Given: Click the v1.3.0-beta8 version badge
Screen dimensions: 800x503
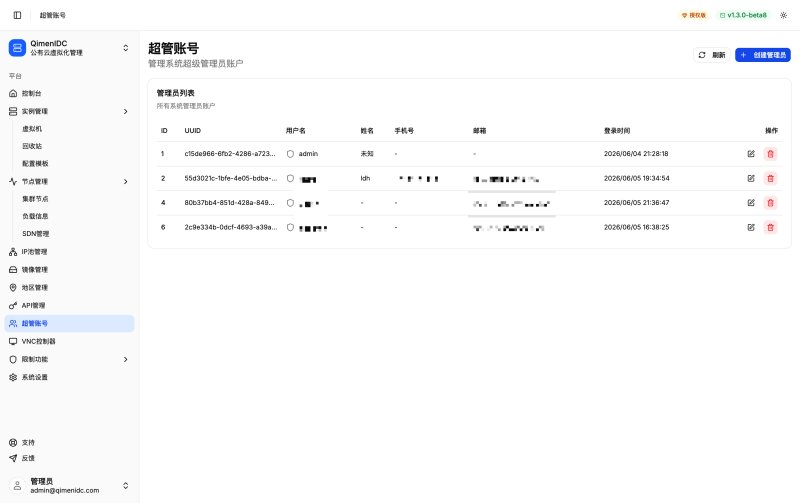Looking at the screenshot, I should [743, 15].
